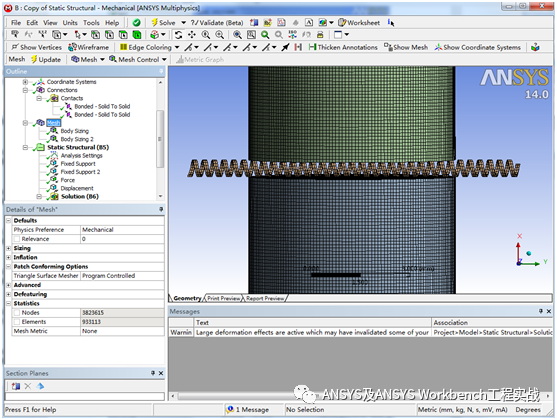Toggle Show Vertices
557x420 pixels.
pos(37,47)
